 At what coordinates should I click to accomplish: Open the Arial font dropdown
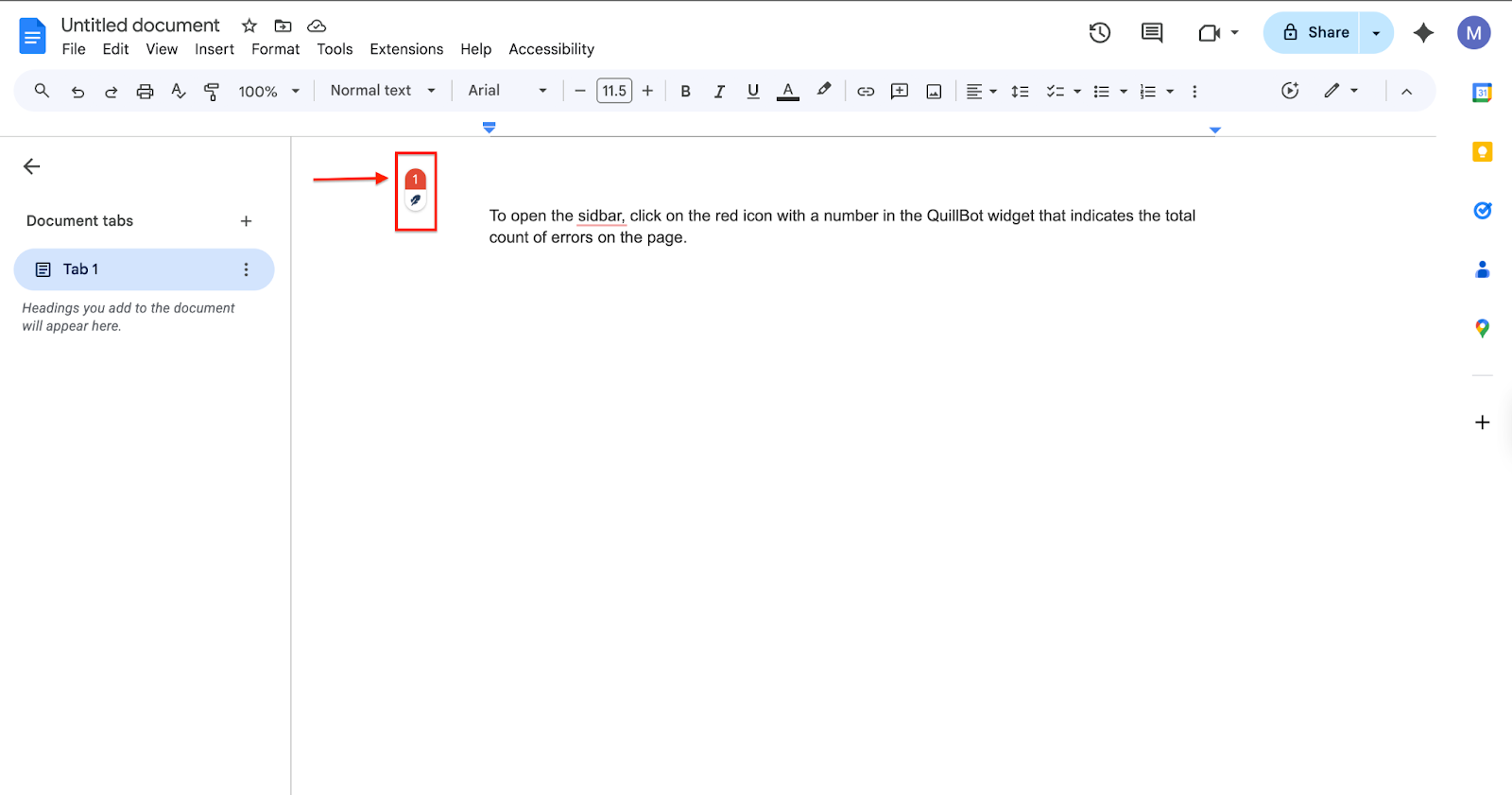[507, 91]
